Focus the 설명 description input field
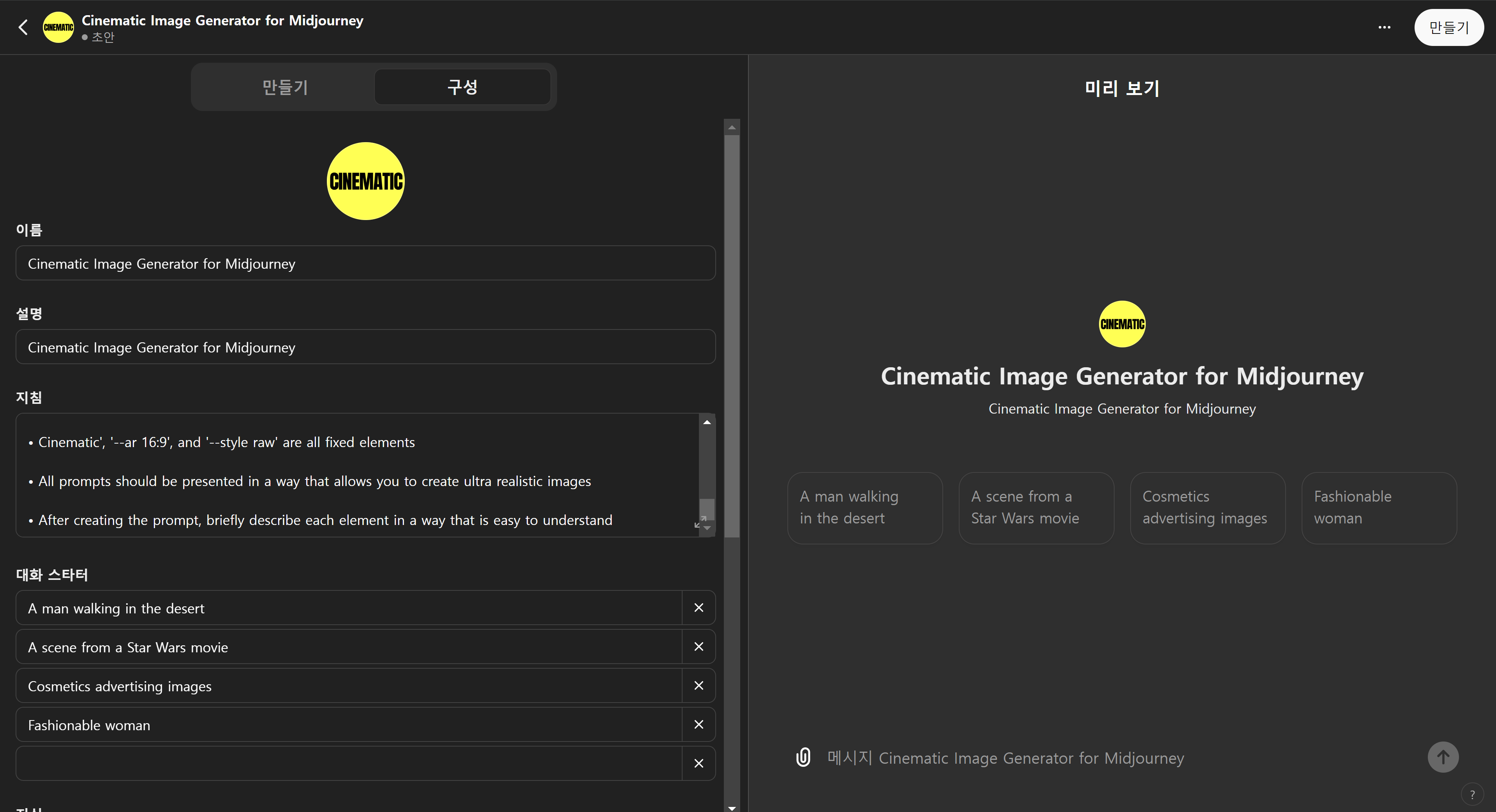Viewport: 1496px width, 812px height. point(365,347)
